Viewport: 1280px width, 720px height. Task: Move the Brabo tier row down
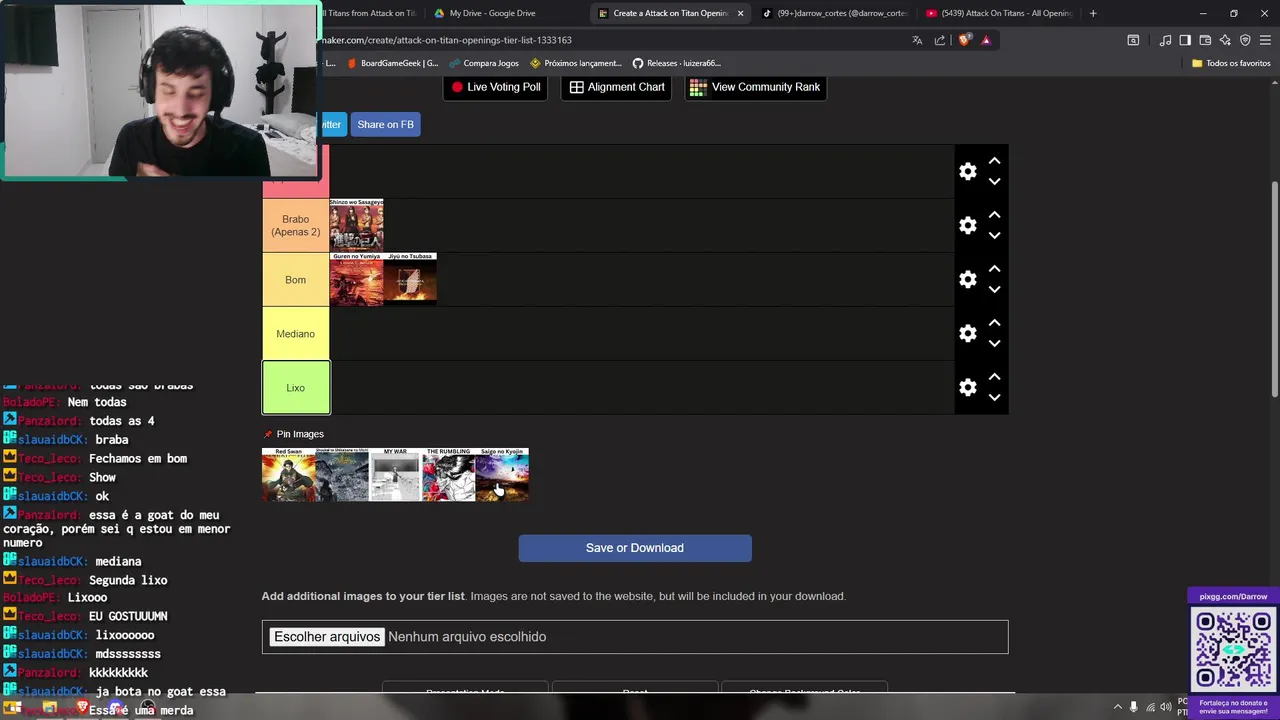click(994, 236)
